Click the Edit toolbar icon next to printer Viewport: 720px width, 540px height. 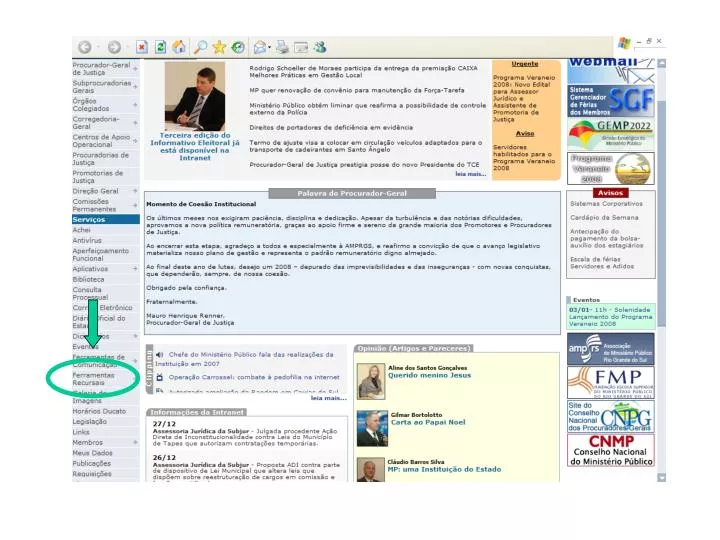[301, 47]
